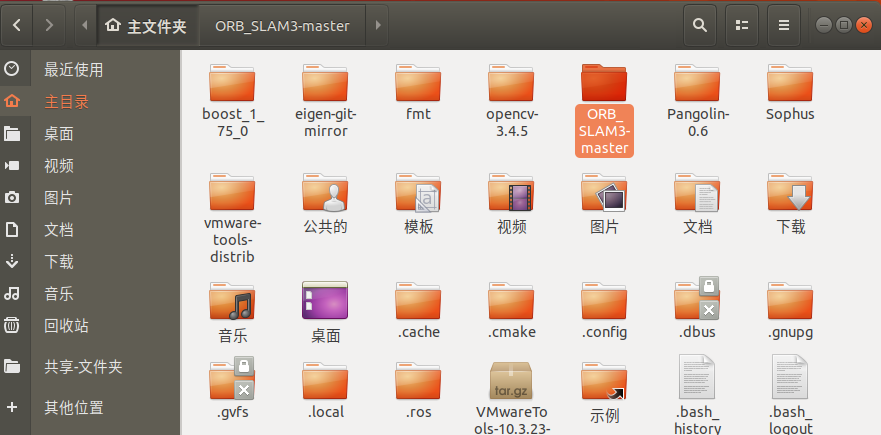Screen dimensions: 881x435
Task: Select the .cache folder icon
Action: (x=418, y=301)
